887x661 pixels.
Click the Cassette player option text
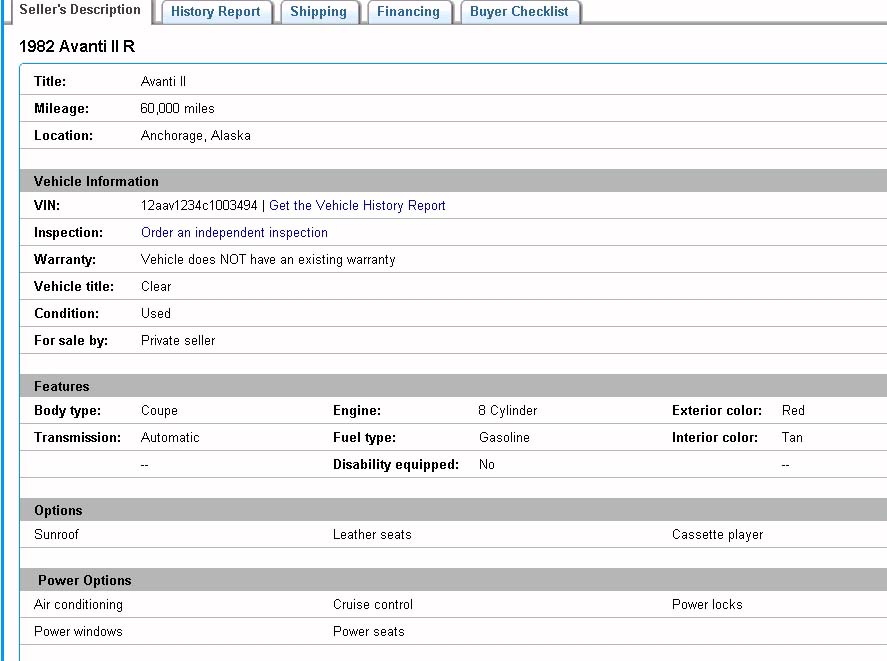click(x=717, y=535)
